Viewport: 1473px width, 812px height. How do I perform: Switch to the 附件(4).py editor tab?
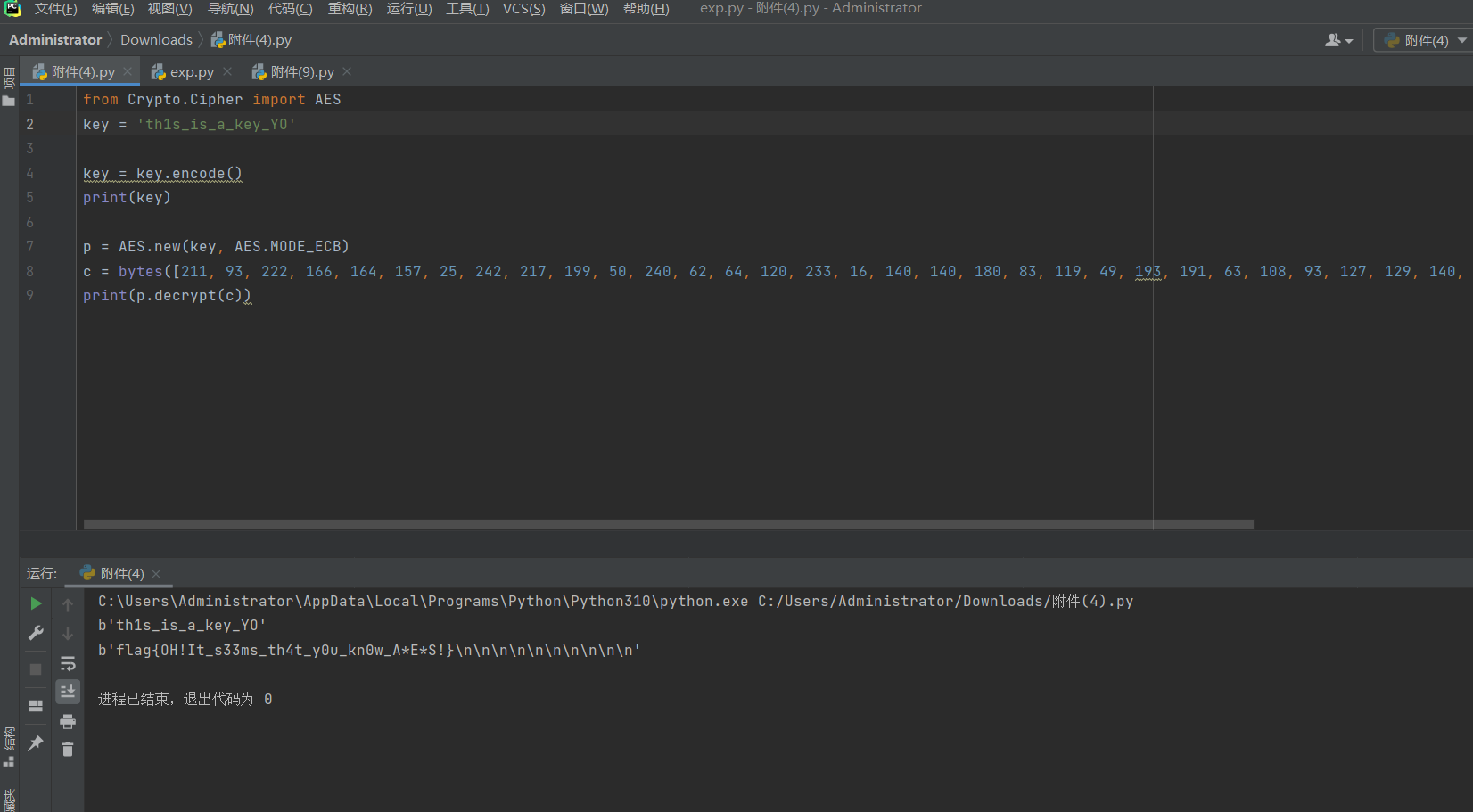coord(80,72)
